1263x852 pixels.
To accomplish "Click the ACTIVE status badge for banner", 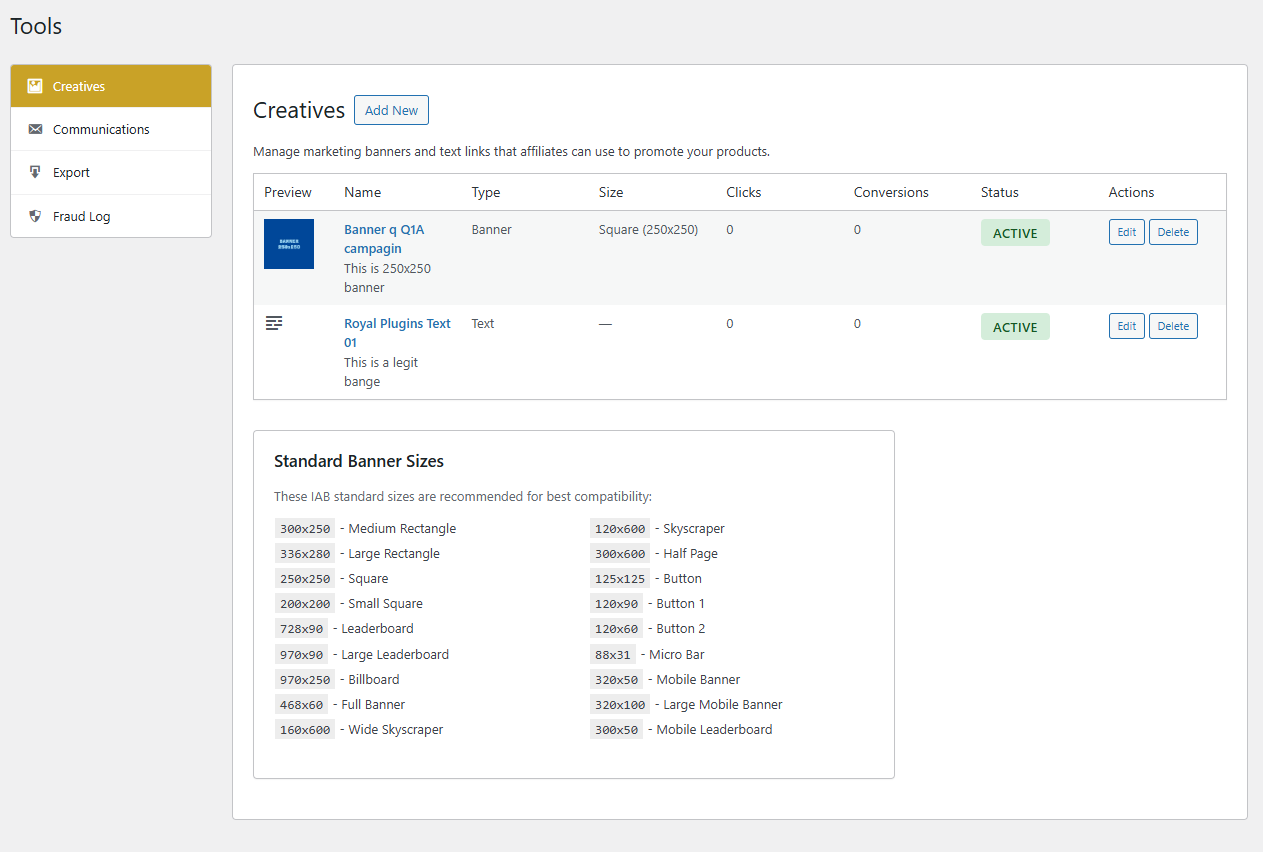I will (1015, 233).
